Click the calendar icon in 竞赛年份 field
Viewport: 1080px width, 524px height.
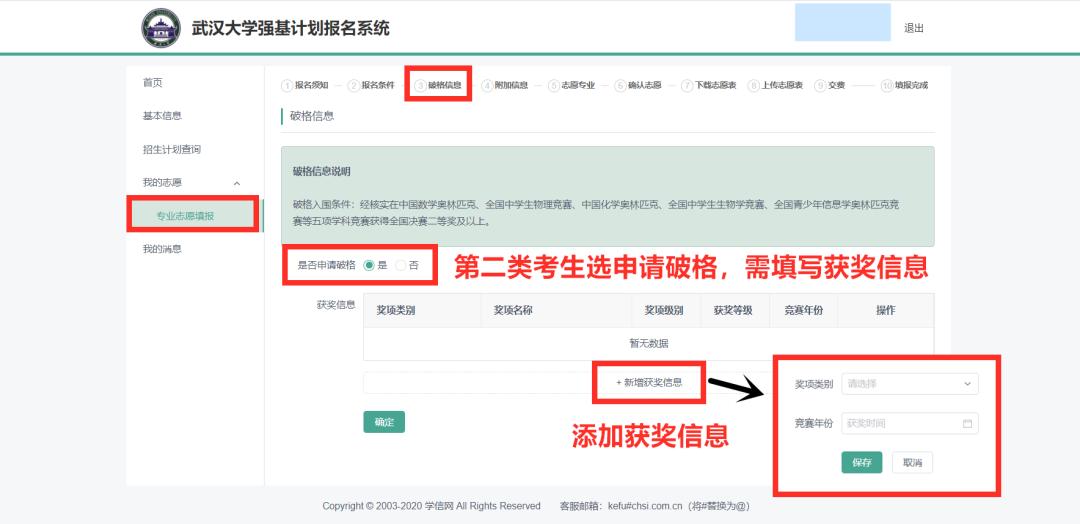(x=967, y=423)
